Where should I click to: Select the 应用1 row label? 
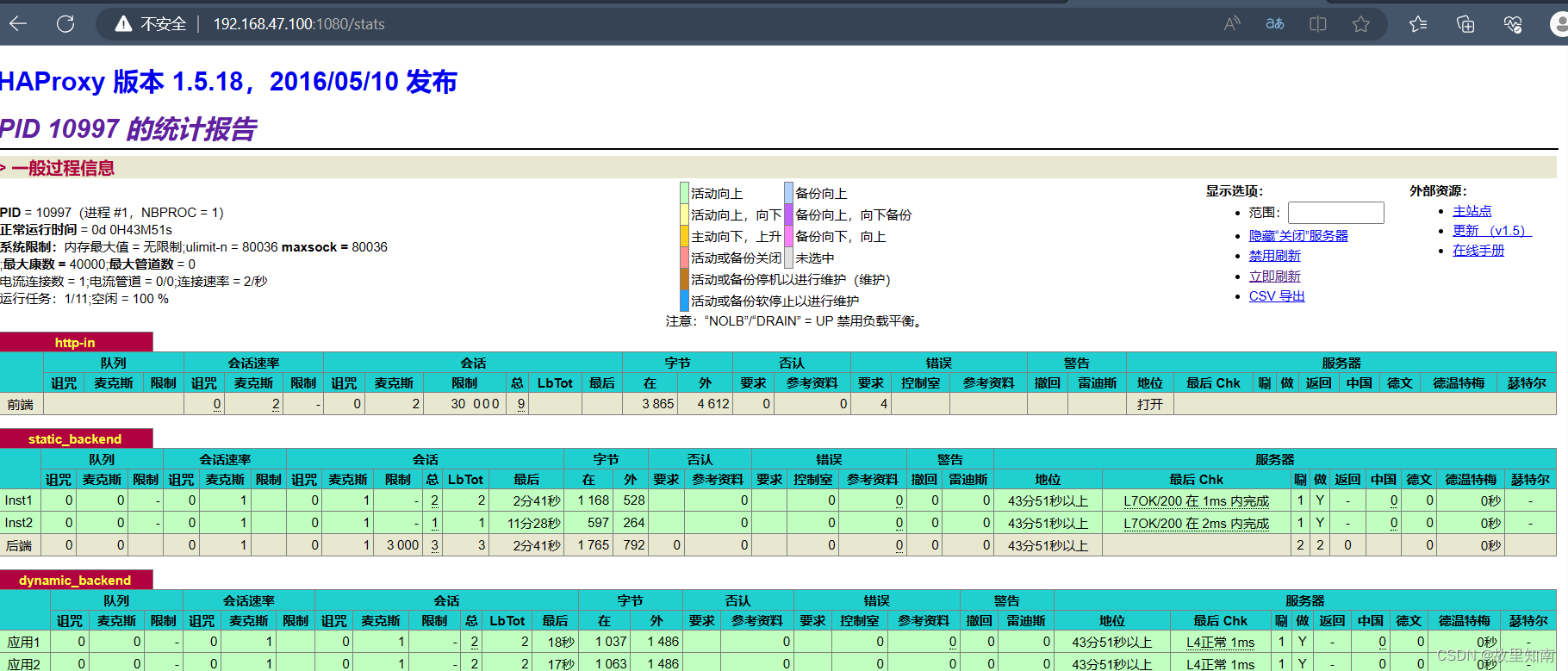24,642
